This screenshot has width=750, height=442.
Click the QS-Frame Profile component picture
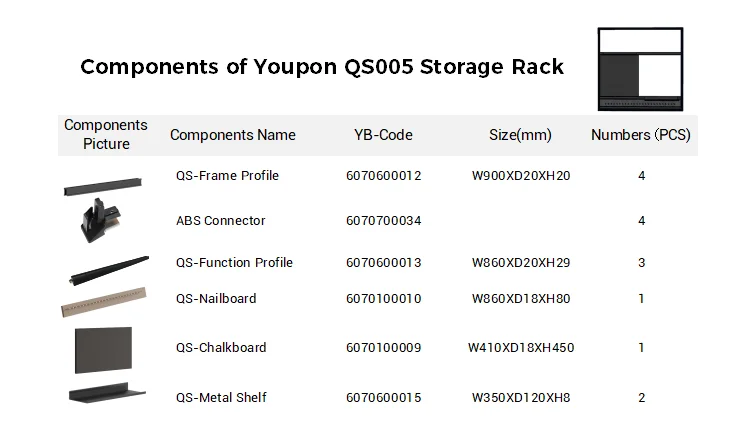point(102,186)
